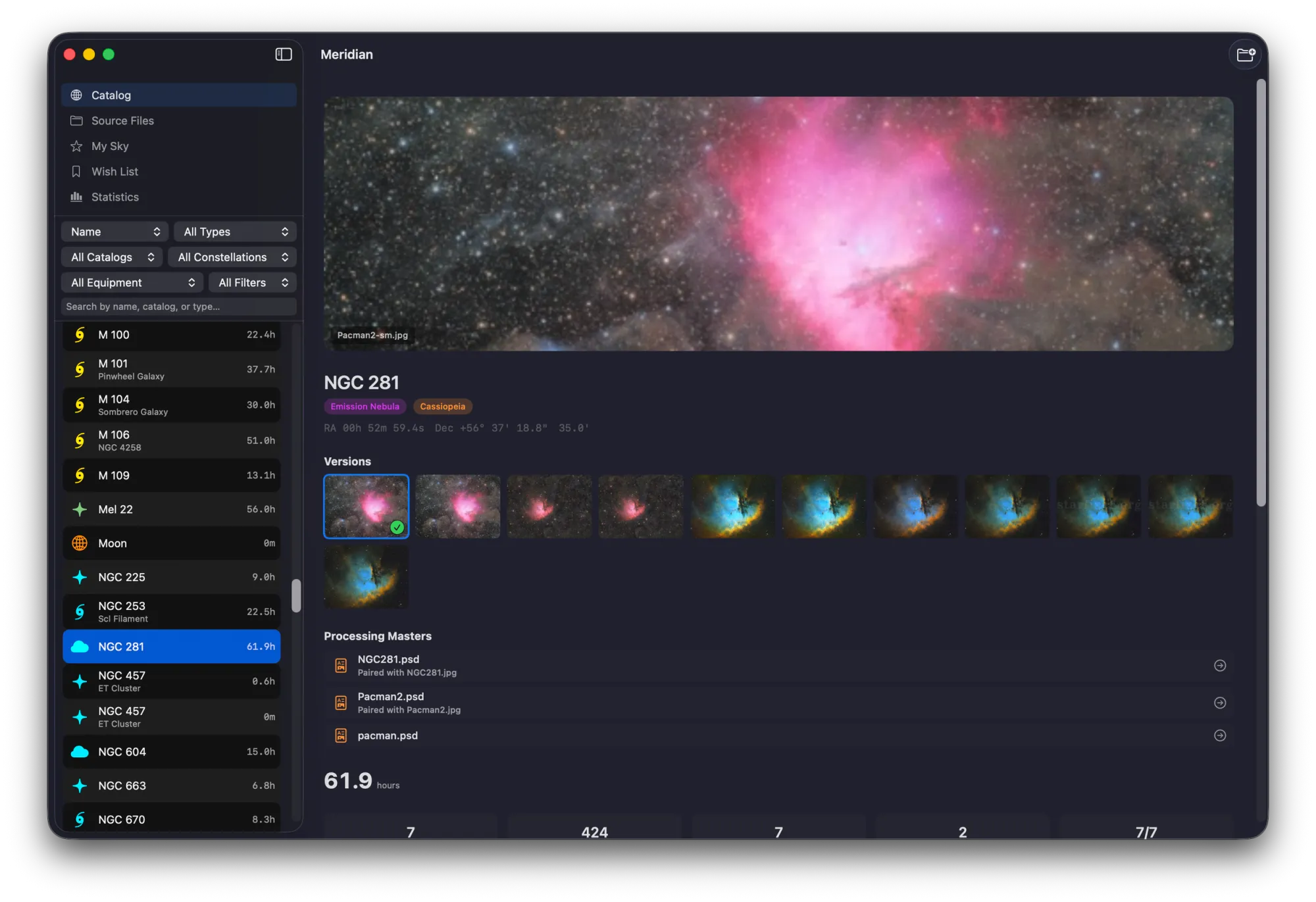
Task: Click the Cassiopeia constellation tag
Action: [442, 406]
